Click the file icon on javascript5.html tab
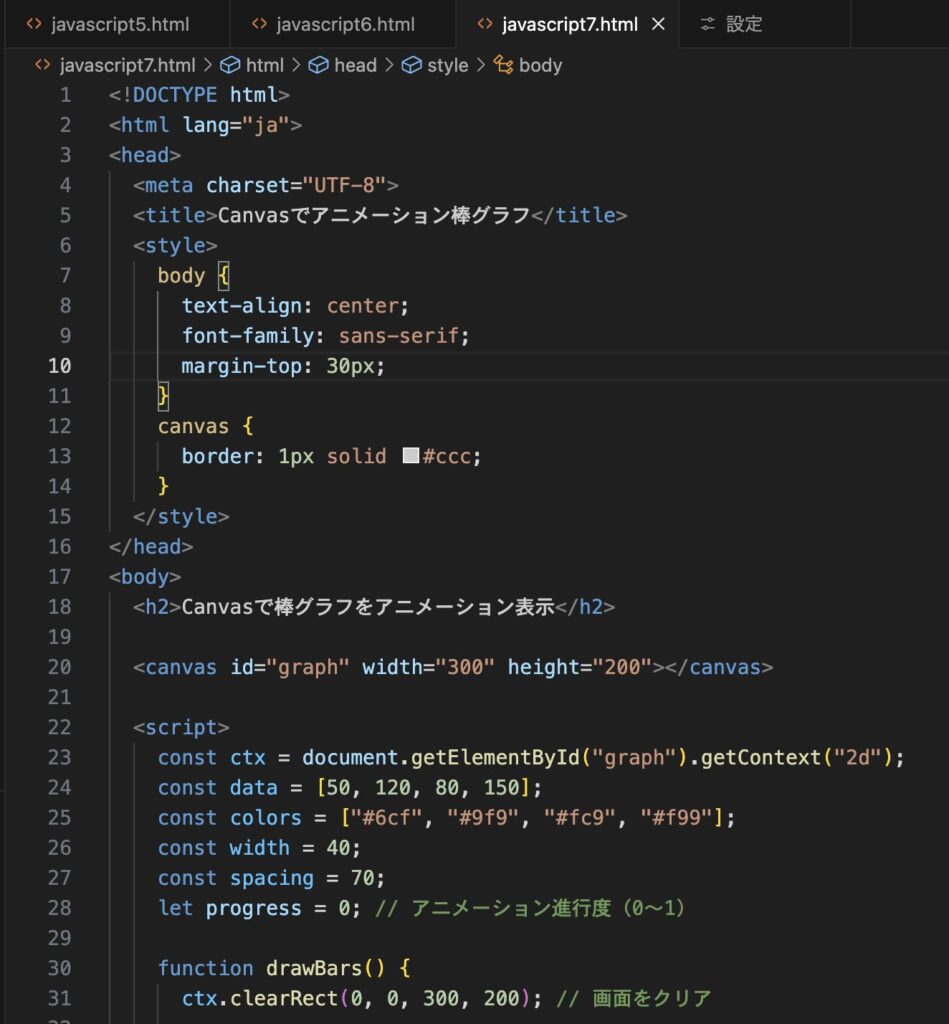The height and width of the screenshot is (1024, 949). 34,24
